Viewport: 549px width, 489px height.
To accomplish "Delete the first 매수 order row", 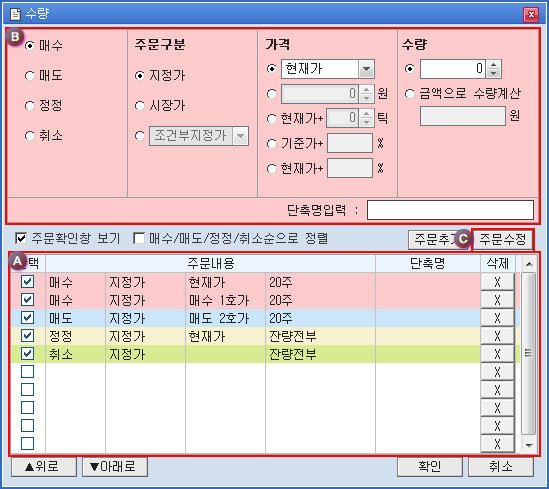I will [x=497, y=282].
